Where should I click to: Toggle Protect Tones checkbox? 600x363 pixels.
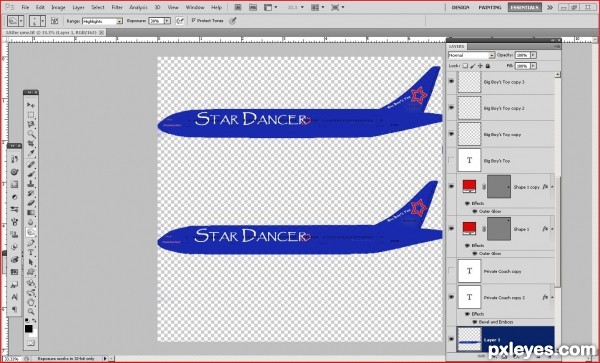(x=194, y=20)
